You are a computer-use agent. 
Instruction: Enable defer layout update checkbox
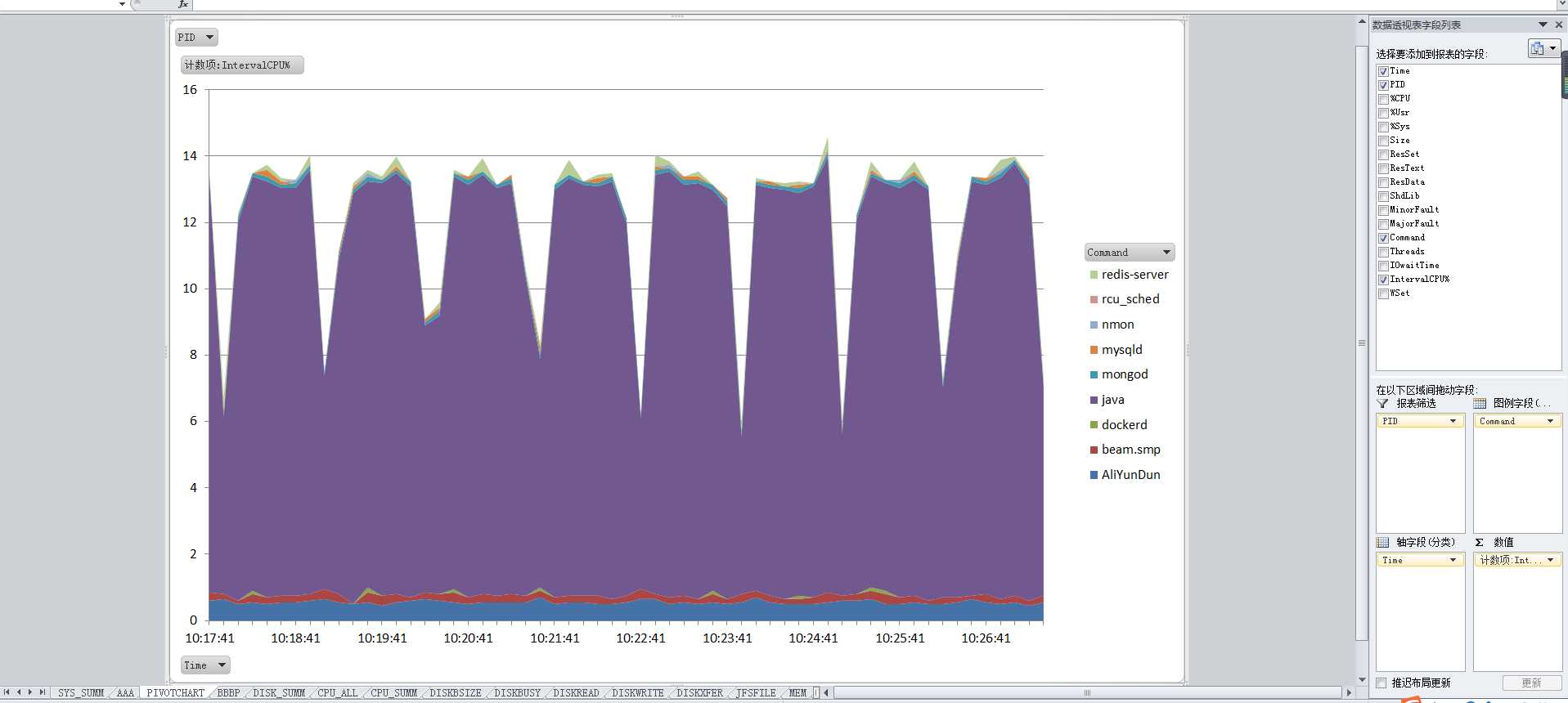pyautogui.click(x=1382, y=683)
